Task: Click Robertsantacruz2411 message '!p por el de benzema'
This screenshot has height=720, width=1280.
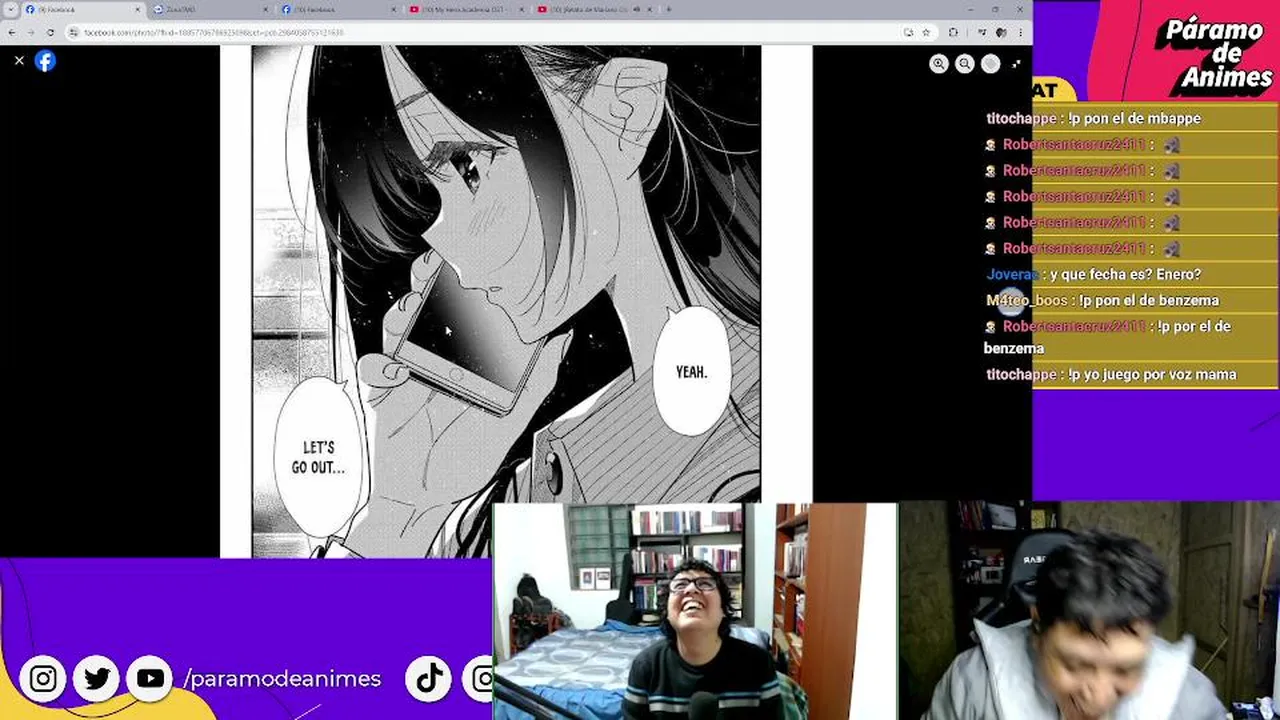Action: (1107, 337)
